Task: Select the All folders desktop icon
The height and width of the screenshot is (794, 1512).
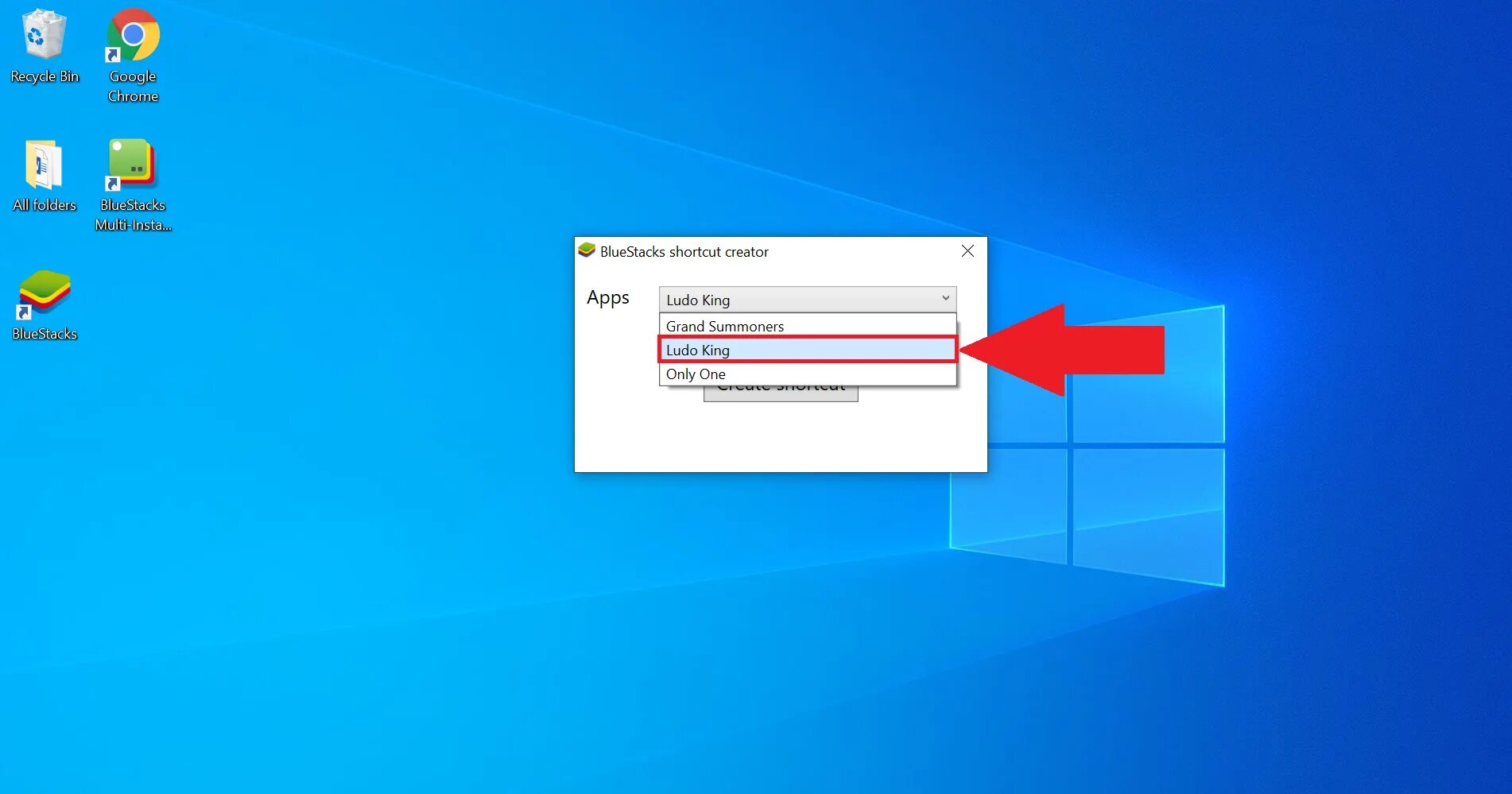Action: (45, 176)
